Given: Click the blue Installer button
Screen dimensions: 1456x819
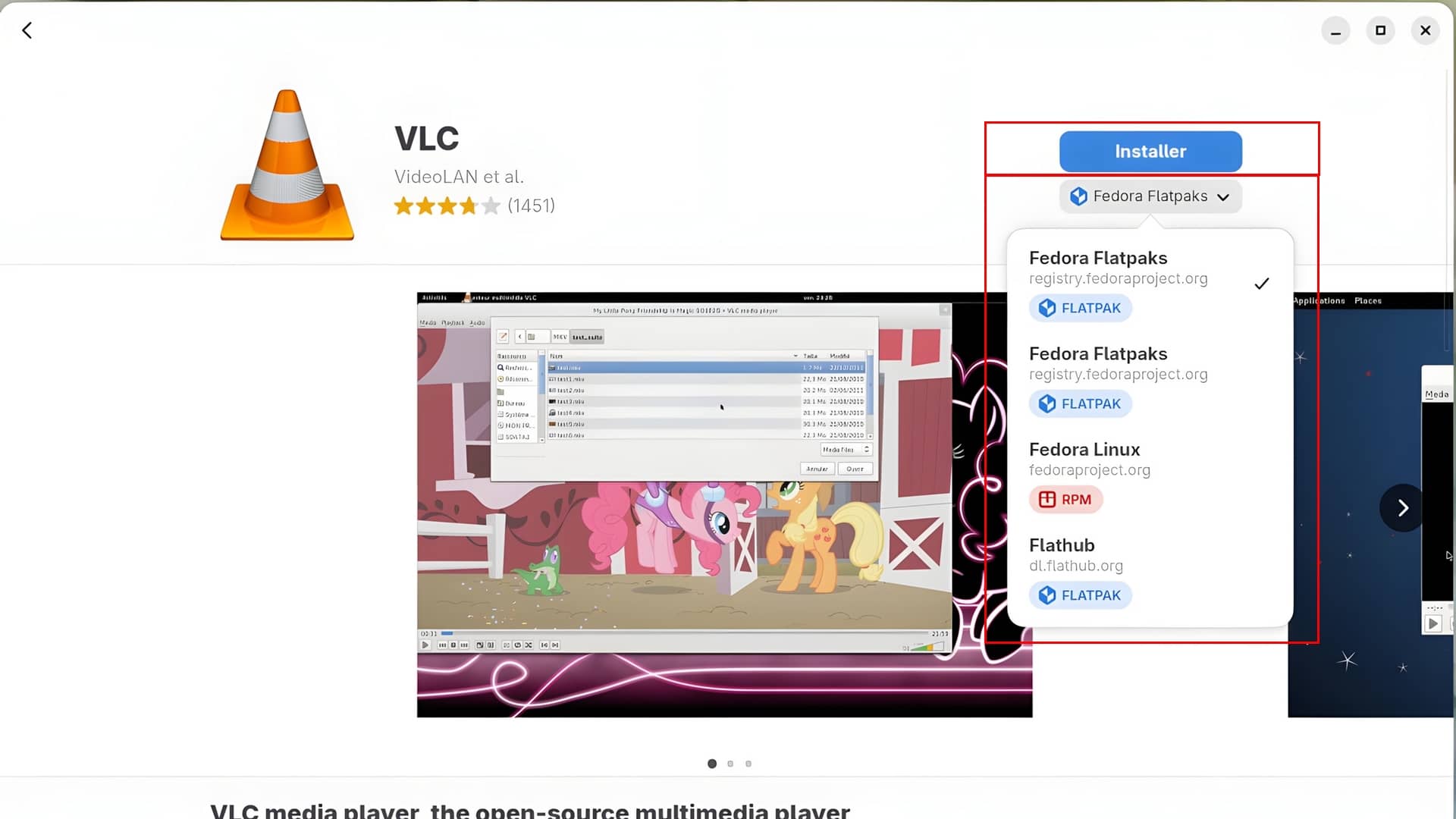Looking at the screenshot, I should (x=1150, y=152).
